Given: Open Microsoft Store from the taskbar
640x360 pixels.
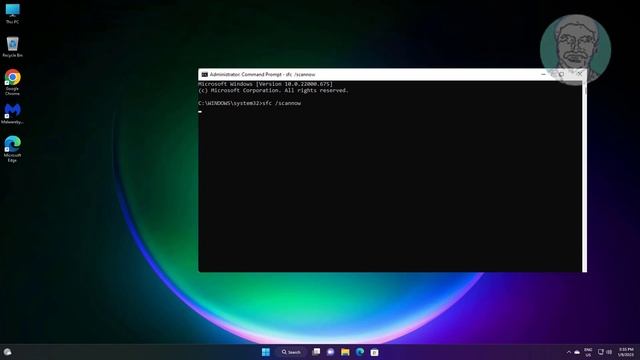Looking at the screenshot, I should (x=374, y=352).
